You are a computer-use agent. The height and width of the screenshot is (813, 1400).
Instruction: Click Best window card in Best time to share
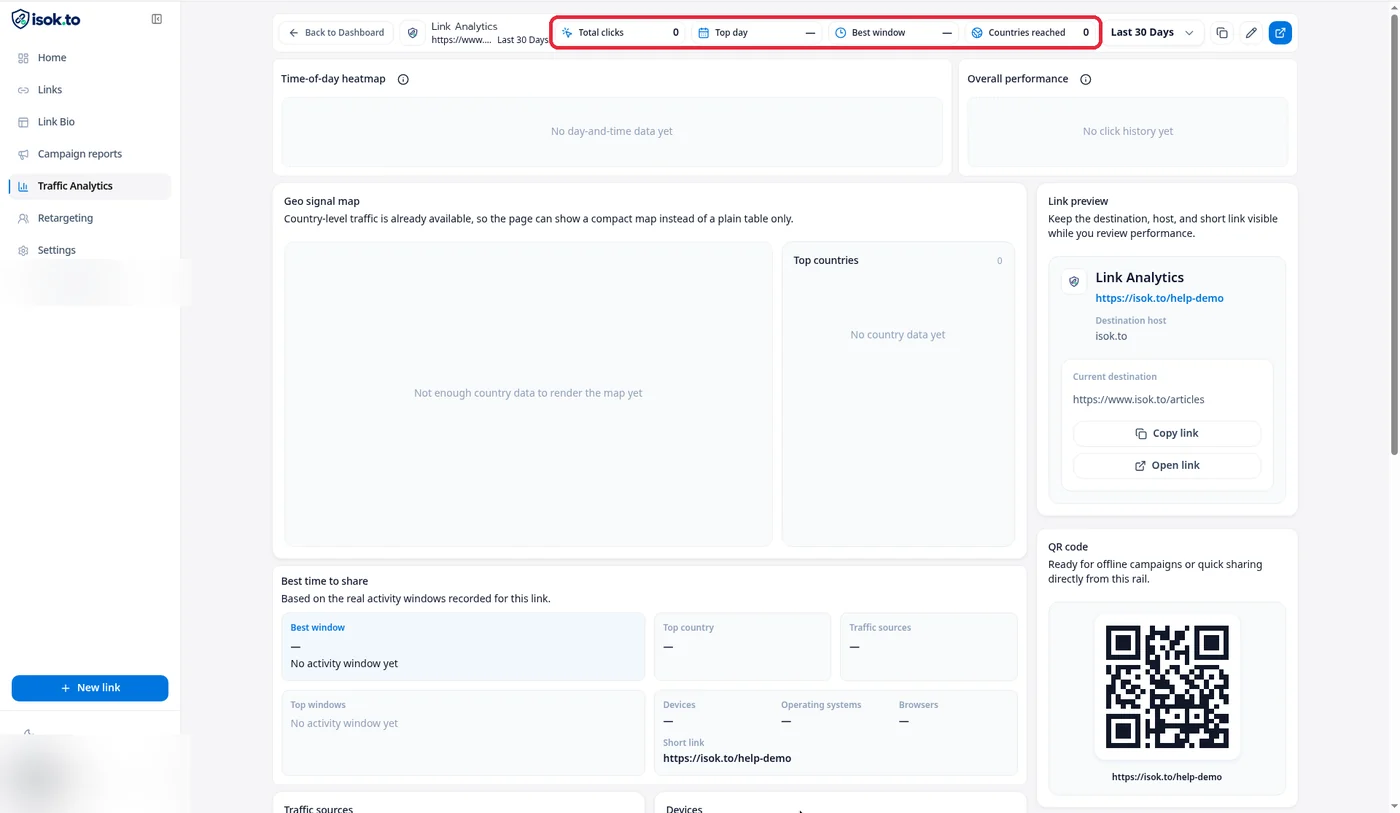(463, 646)
